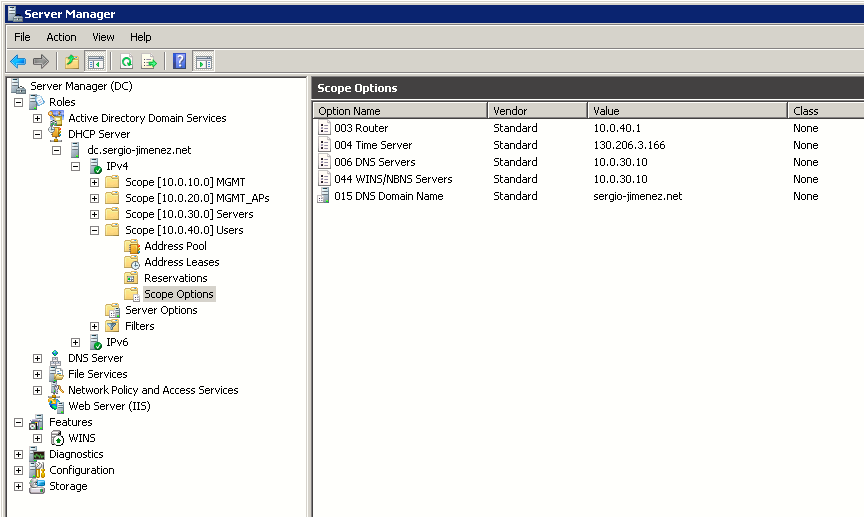Click router value 10.0.40.1
Image resolution: width=864 pixels, height=517 pixels.
(x=617, y=128)
